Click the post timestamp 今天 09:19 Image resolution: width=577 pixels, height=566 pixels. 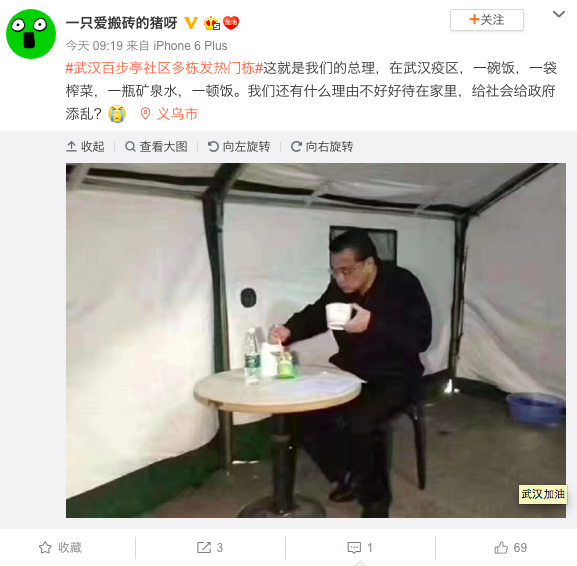click(94, 46)
